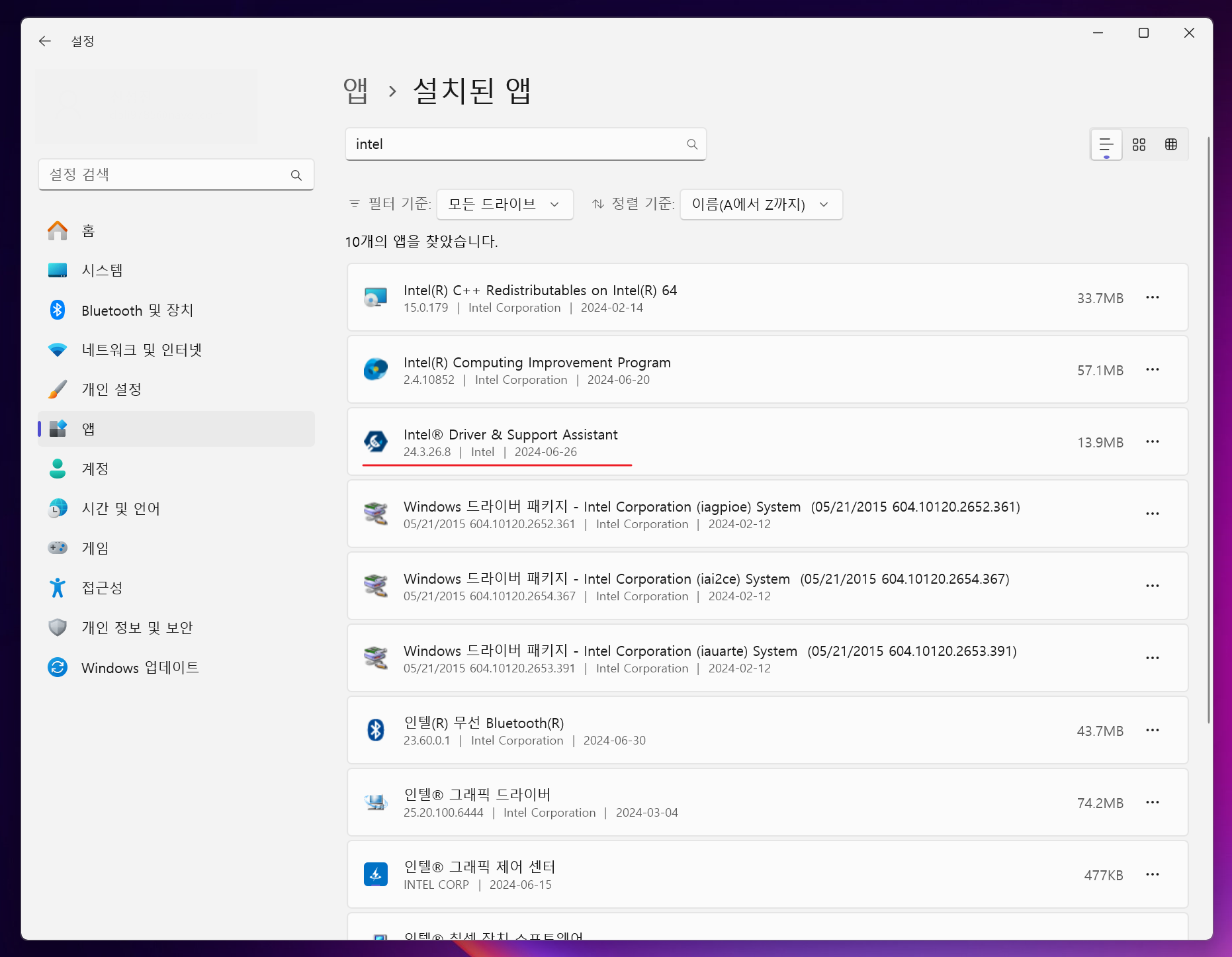
Task: Open 계정 settings
Action: (176, 469)
